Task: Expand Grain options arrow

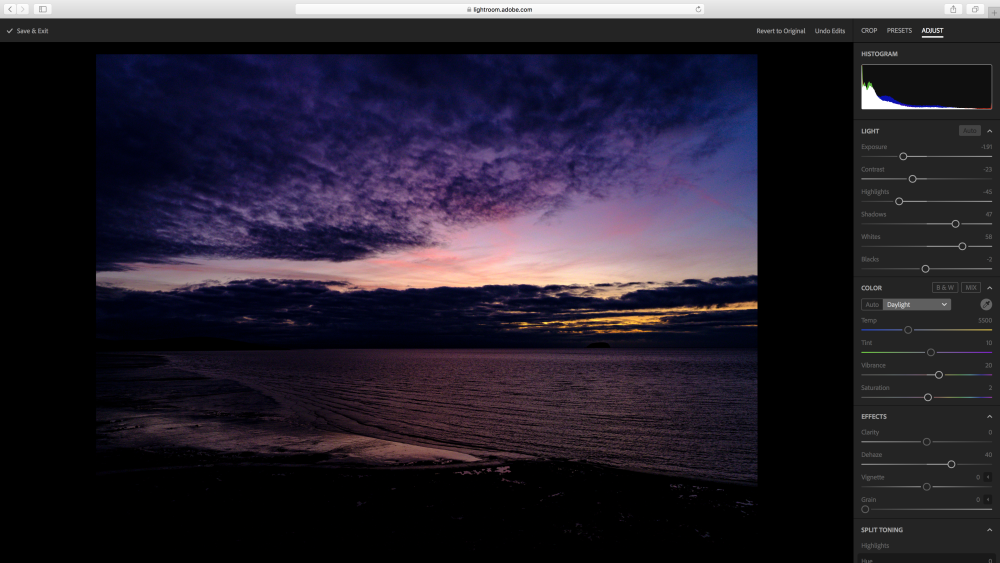Action: 988,499
